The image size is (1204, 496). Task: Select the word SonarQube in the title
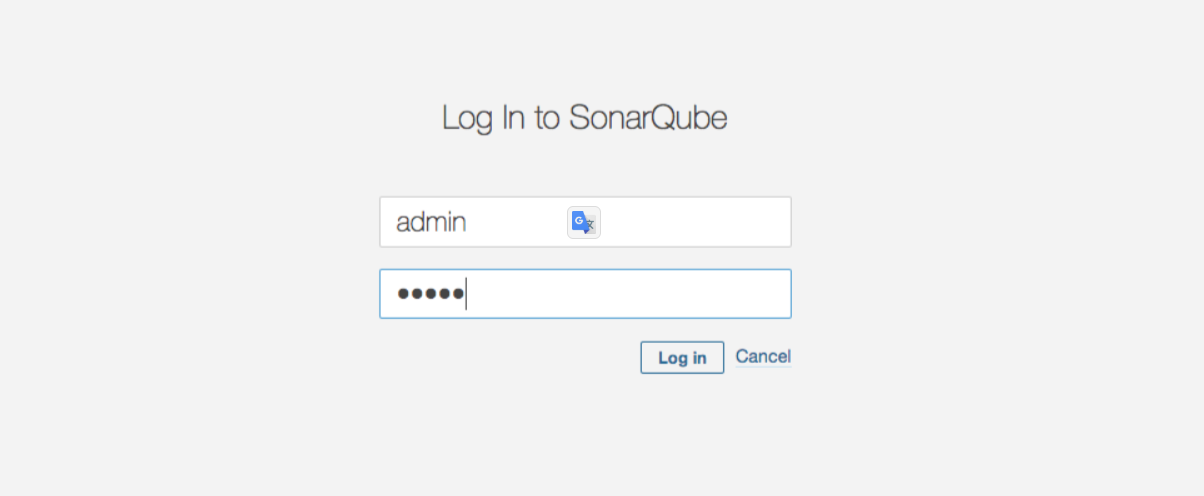coord(648,118)
